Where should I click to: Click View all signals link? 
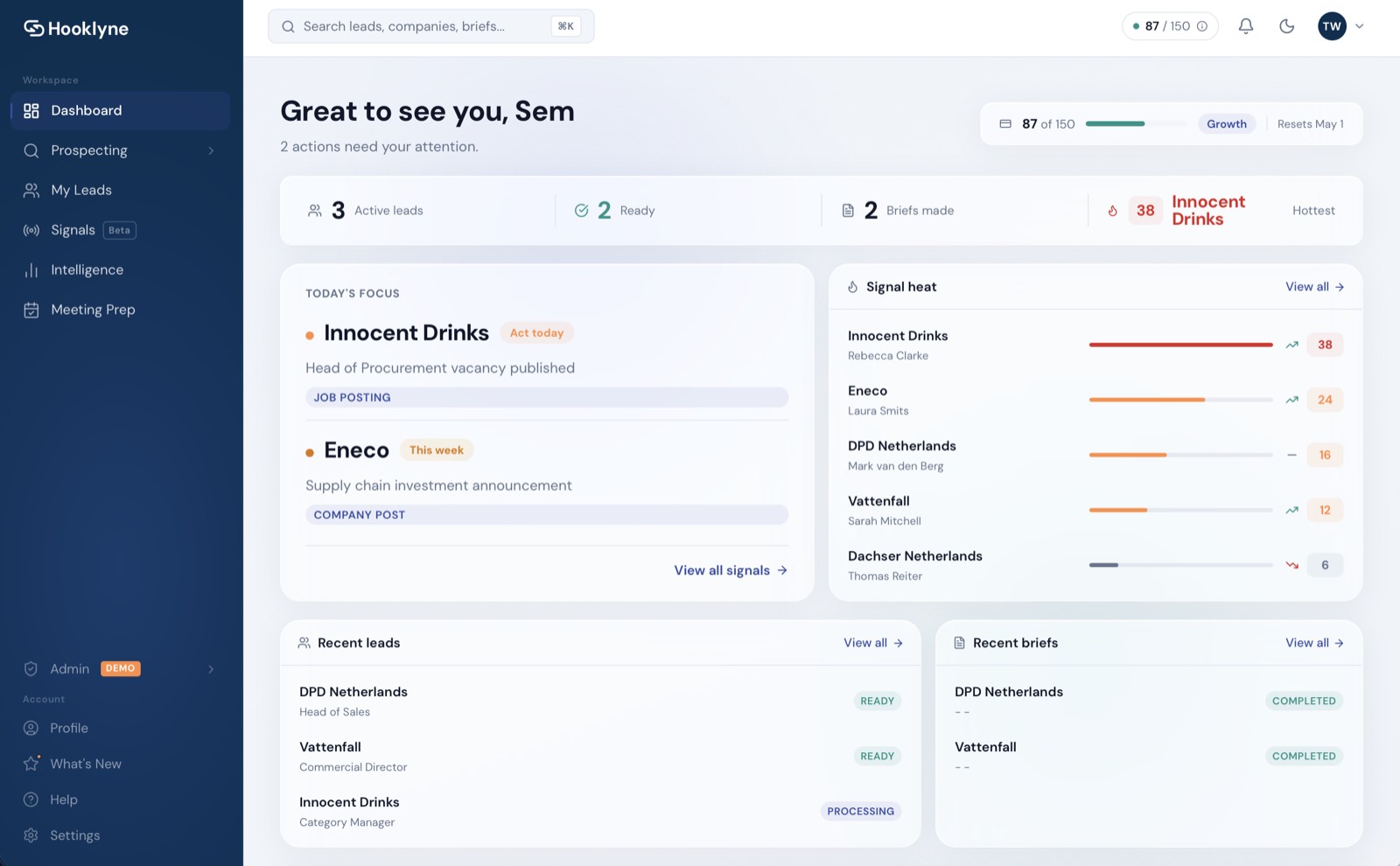(731, 570)
